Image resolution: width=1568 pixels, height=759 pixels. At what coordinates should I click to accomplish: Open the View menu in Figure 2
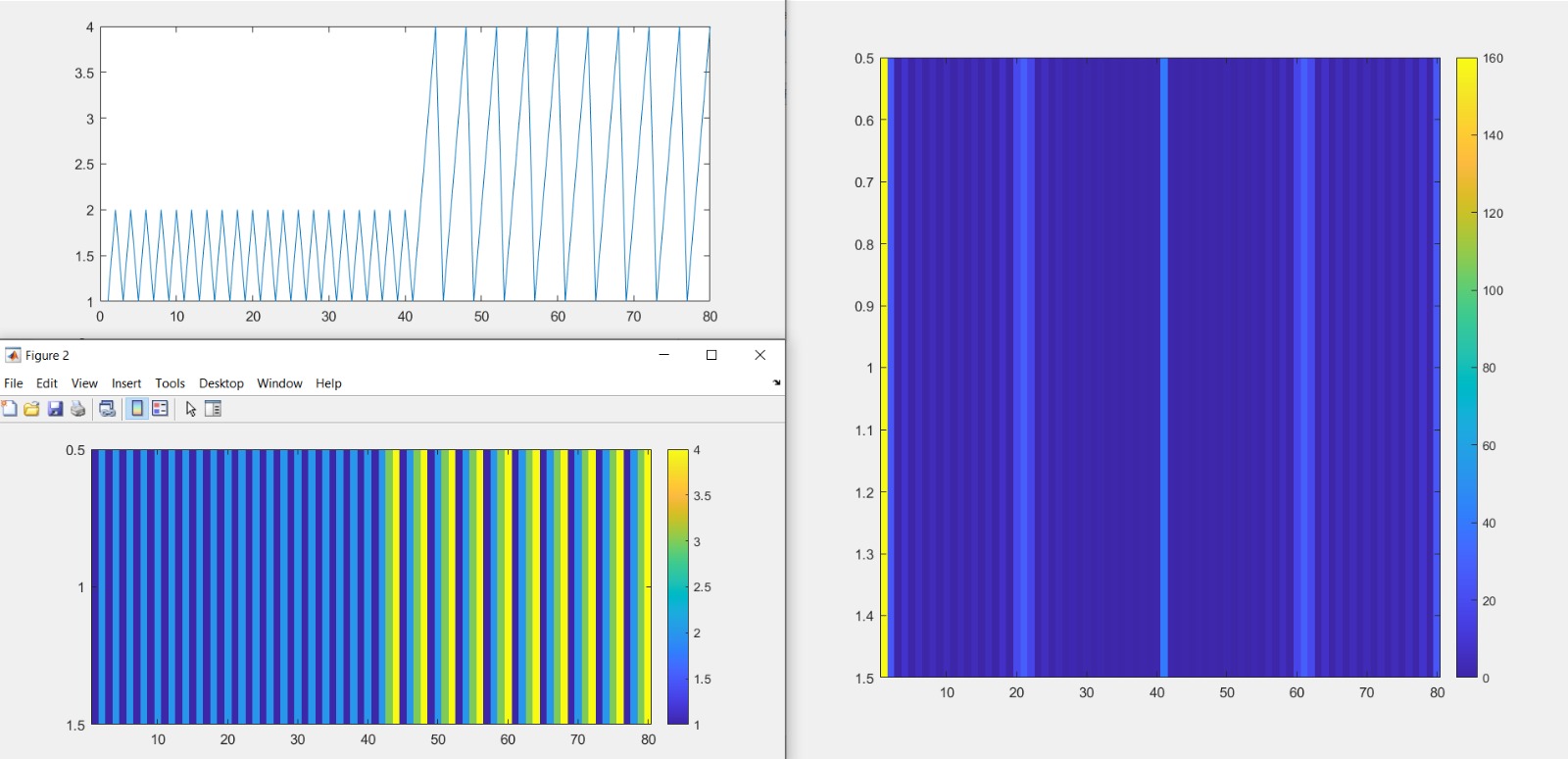84,383
